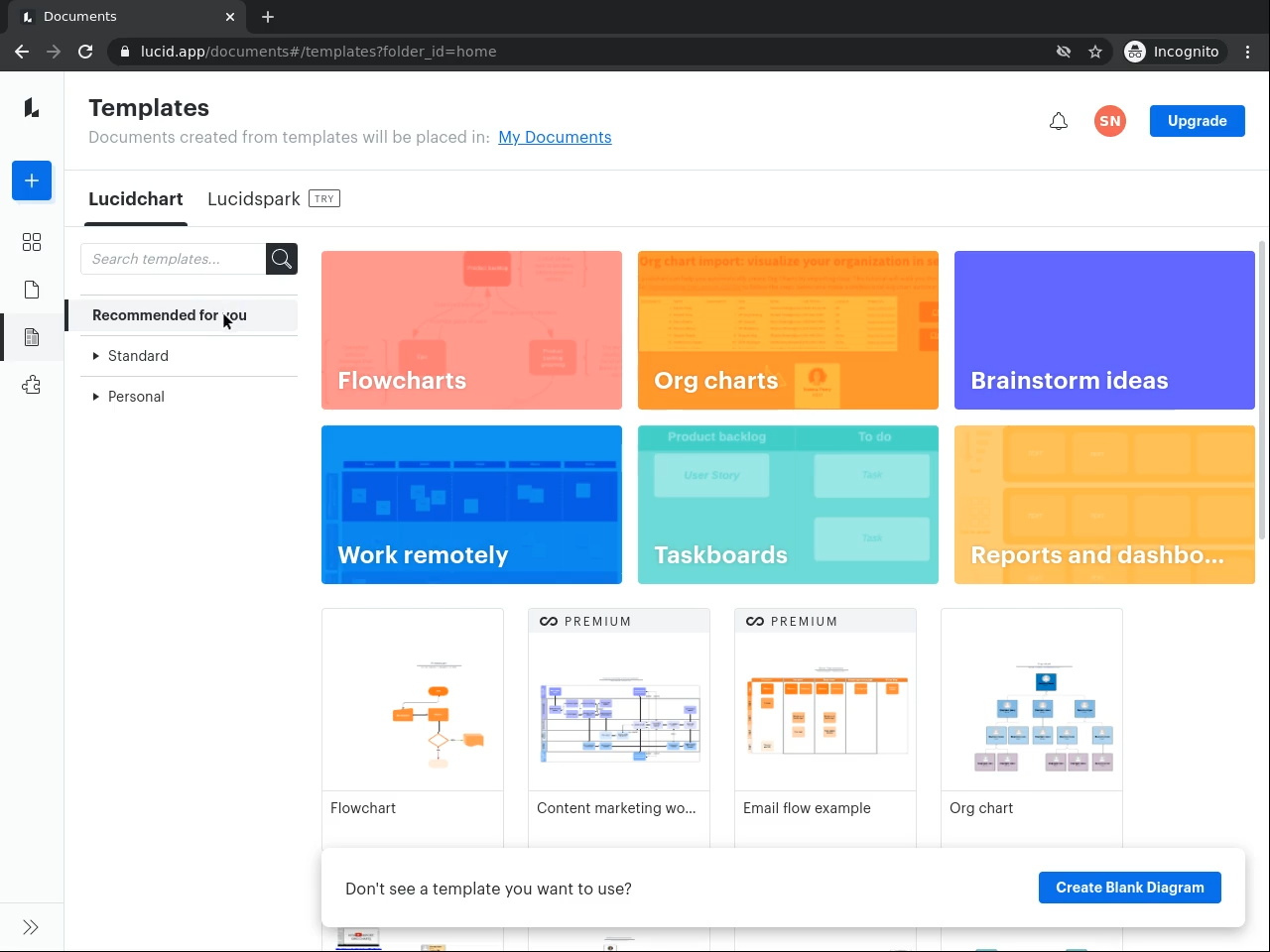This screenshot has height=952, width=1270.
Task: Open the dashboard grid icon in sidebar
Action: point(32,242)
